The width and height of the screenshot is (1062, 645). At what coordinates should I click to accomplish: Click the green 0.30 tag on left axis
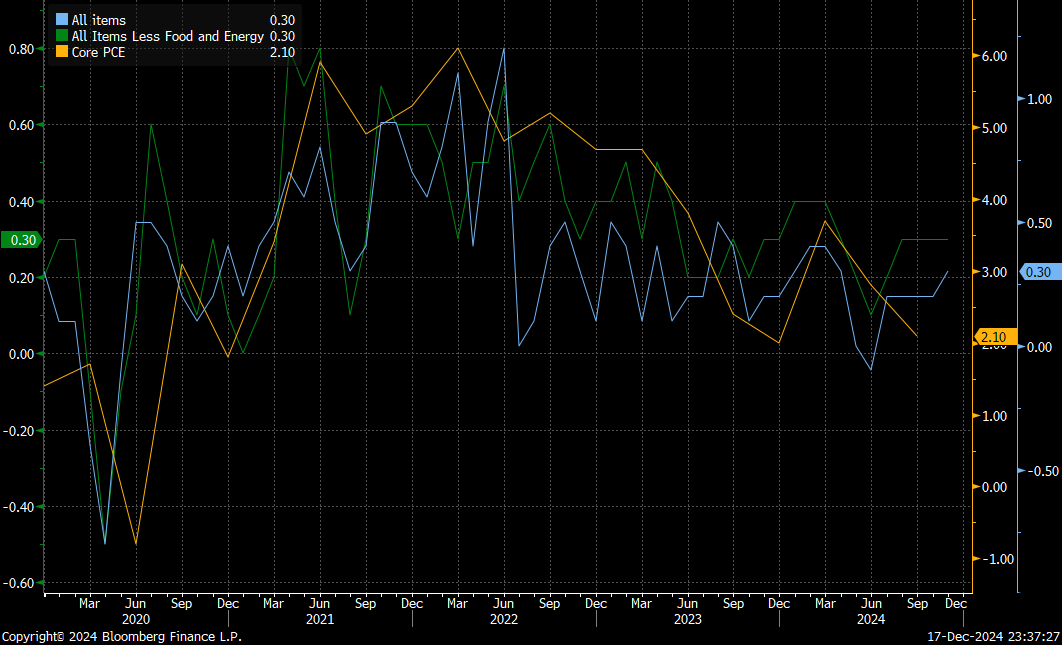click(20, 240)
